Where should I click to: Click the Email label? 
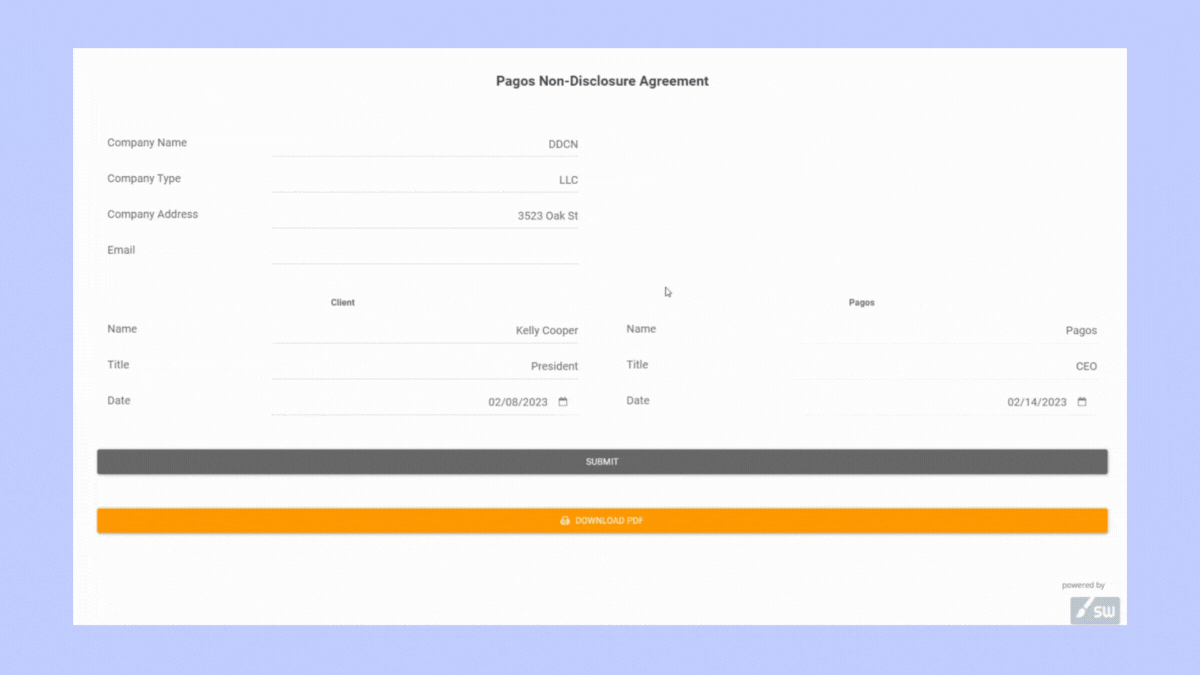tap(121, 250)
